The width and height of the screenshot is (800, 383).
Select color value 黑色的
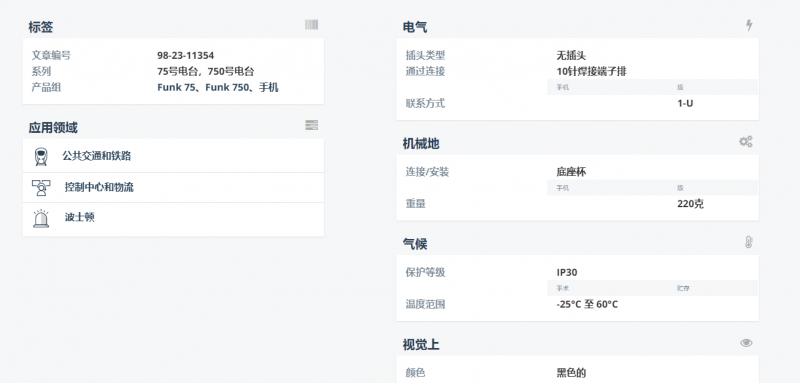pos(571,373)
